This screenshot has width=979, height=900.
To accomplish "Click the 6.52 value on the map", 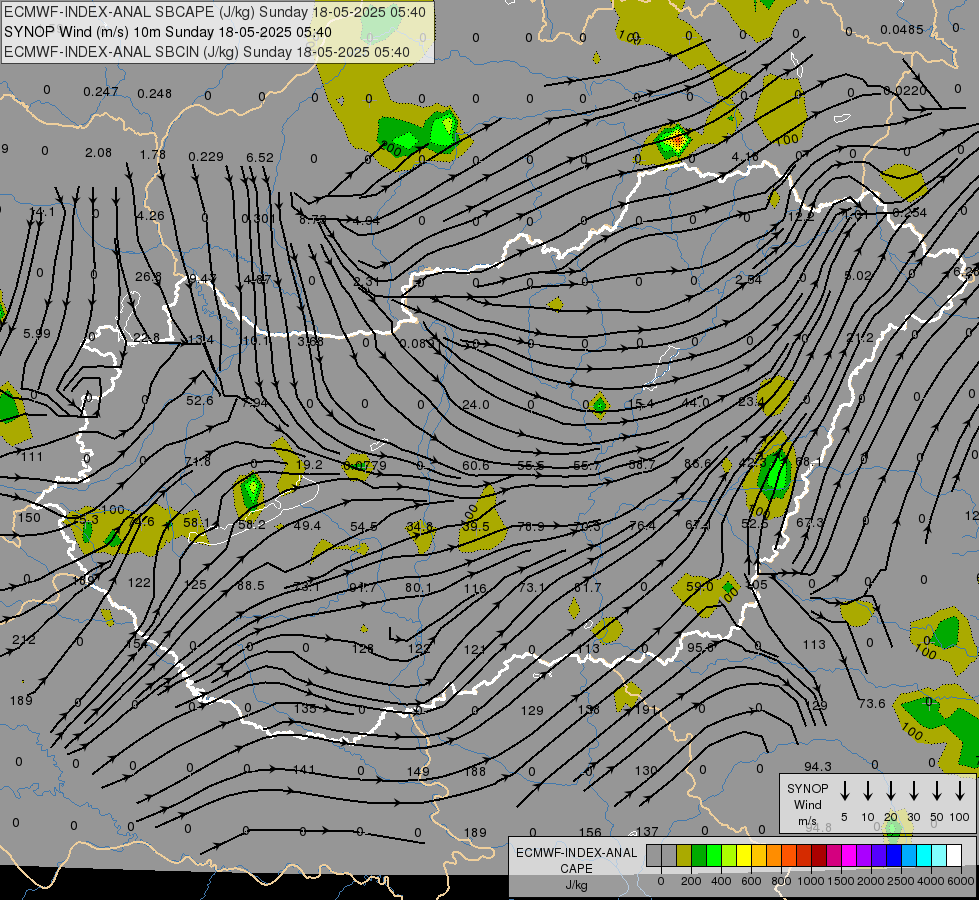I will pos(260,157).
